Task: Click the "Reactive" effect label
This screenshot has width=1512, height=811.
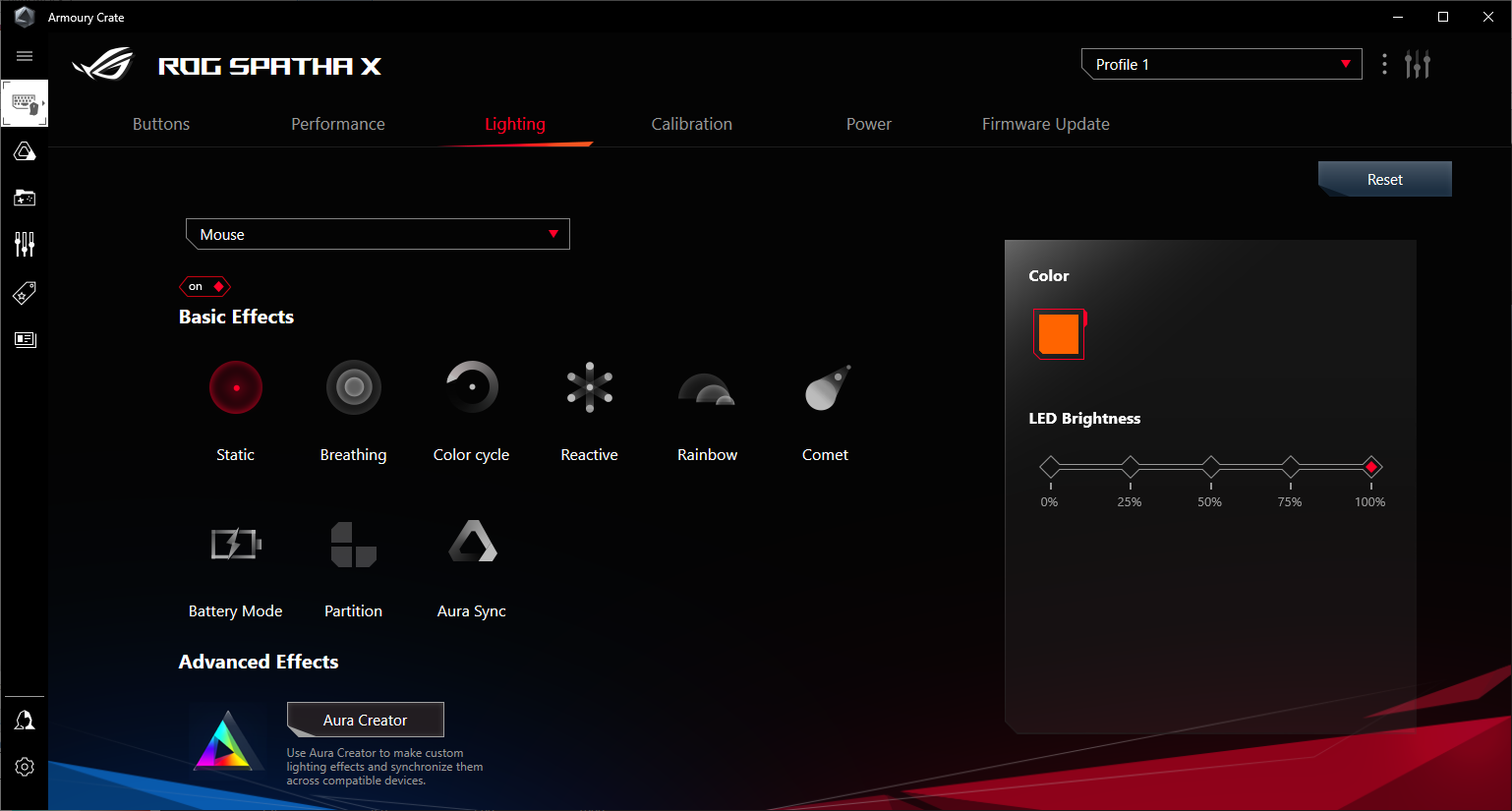Action: point(590,454)
